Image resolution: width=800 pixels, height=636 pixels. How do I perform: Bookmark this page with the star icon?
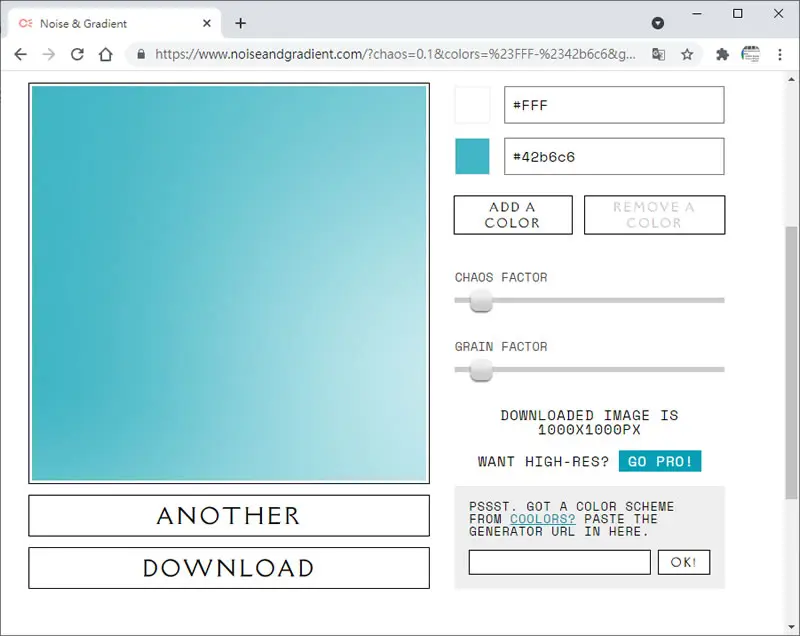[x=687, y=54]
